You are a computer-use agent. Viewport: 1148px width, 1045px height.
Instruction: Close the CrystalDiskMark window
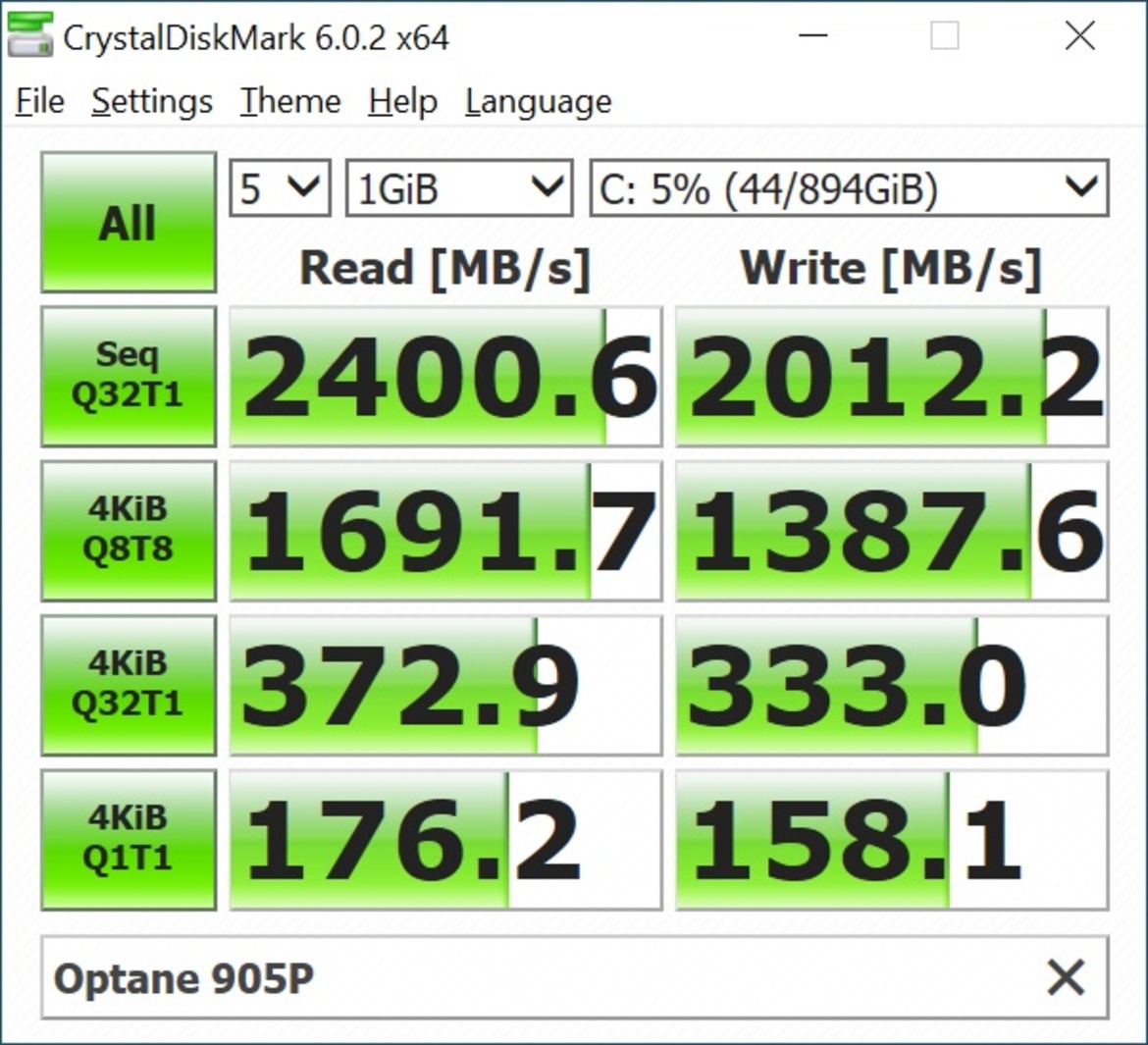[1080, 35]
